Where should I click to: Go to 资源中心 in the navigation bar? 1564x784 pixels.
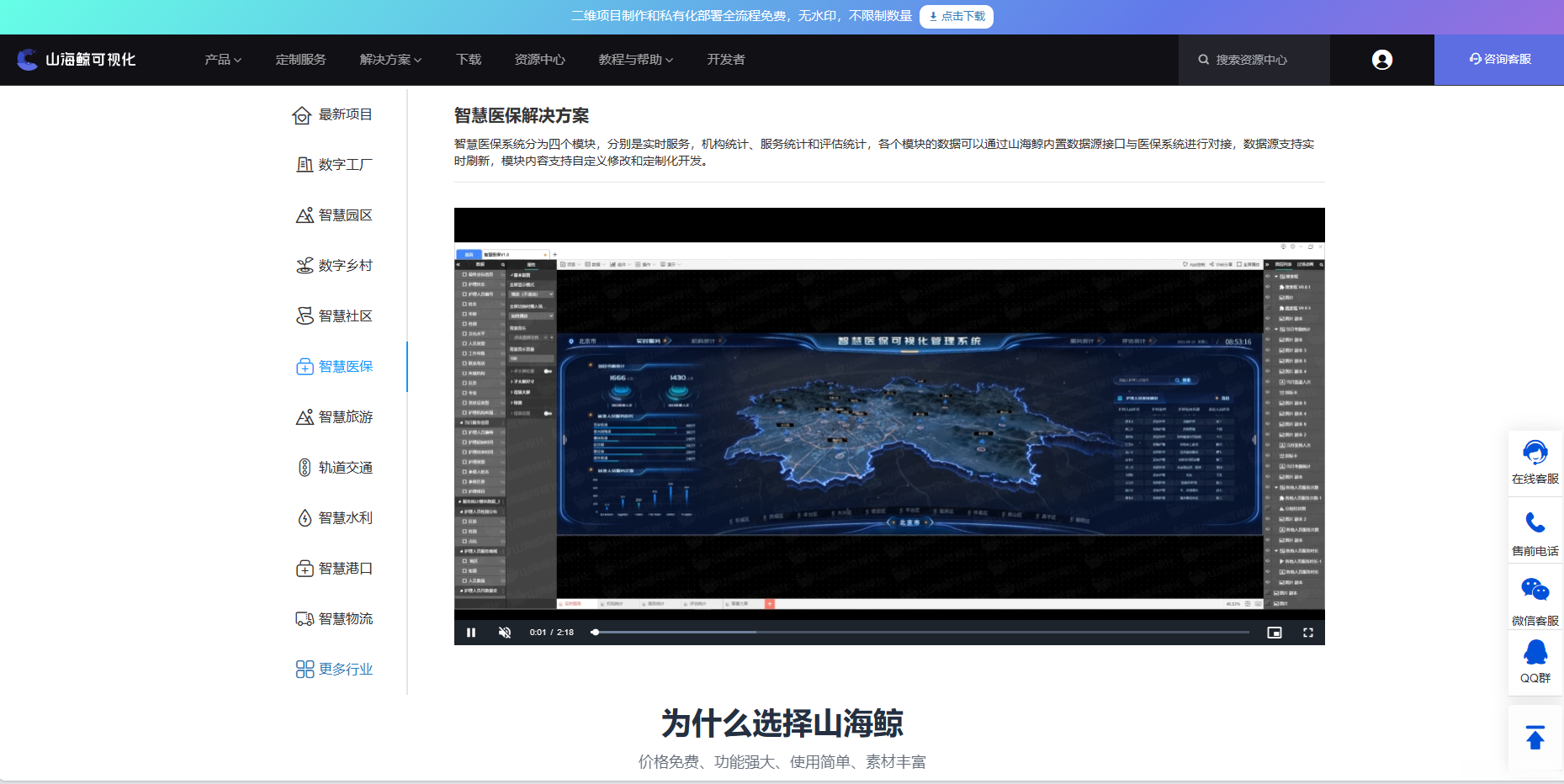coord(540,60)
